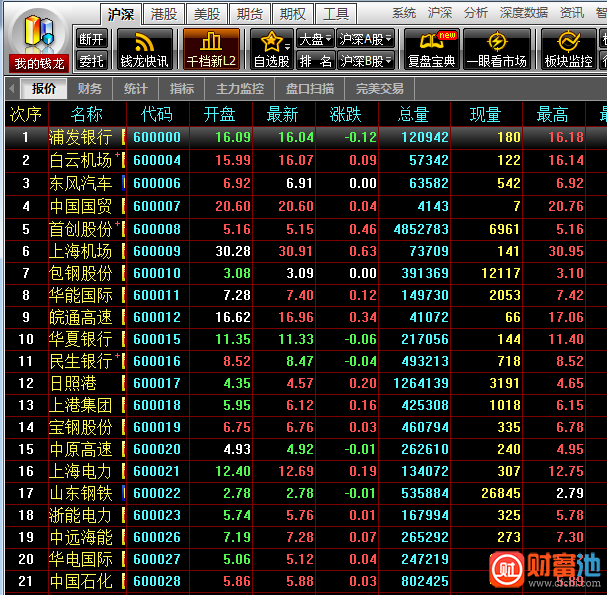Open the 系统 menu
The height and width of the screenshot is (595, 607).
(404, 13)
